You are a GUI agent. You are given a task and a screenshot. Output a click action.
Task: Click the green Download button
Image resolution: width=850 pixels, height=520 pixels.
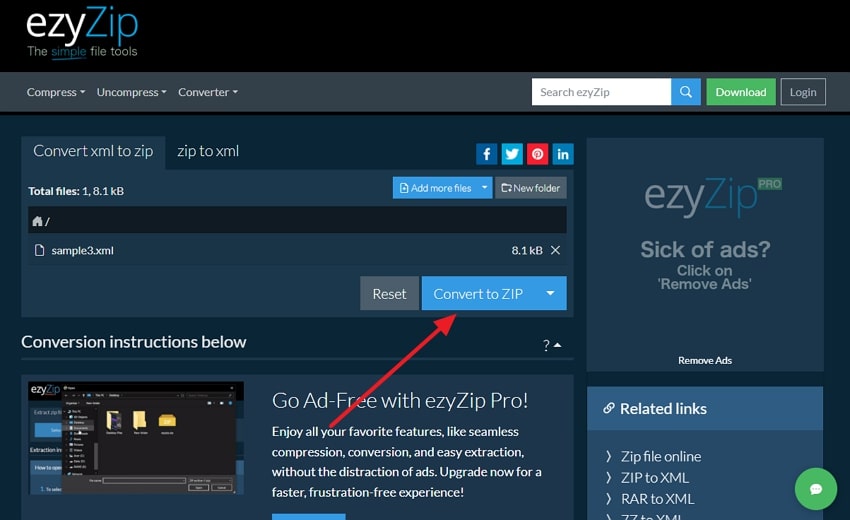[x=740, y=92]
